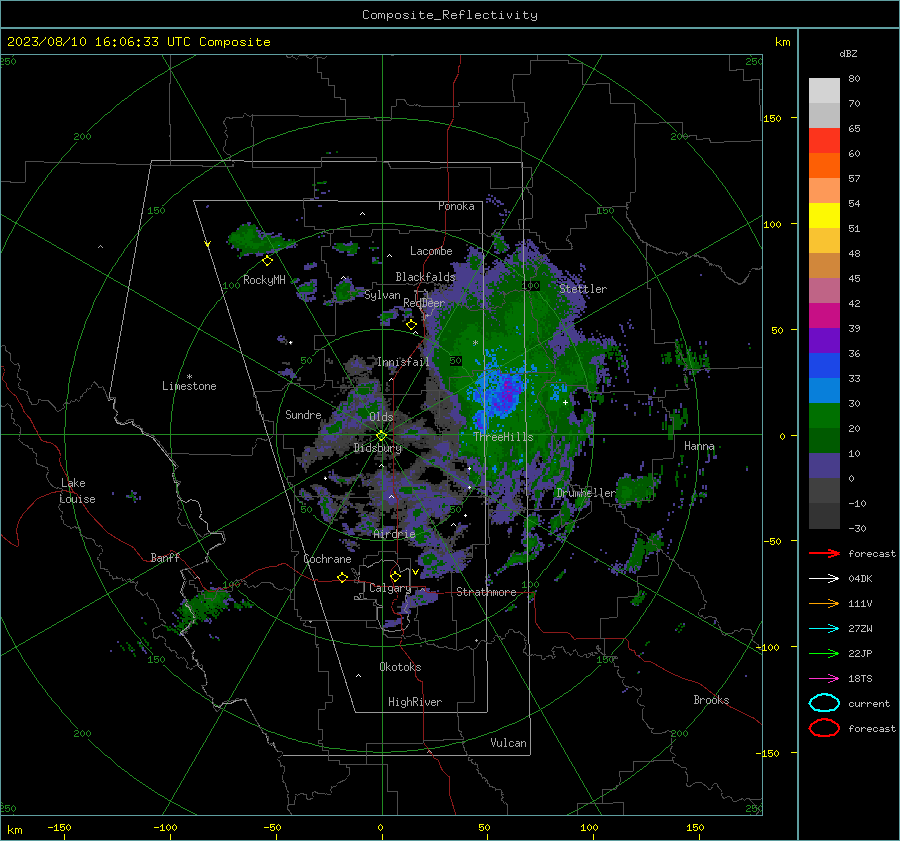The height and width of the screenshot is (841, 900).
Task: Click the Brooks label
Action: coord(711,700)
